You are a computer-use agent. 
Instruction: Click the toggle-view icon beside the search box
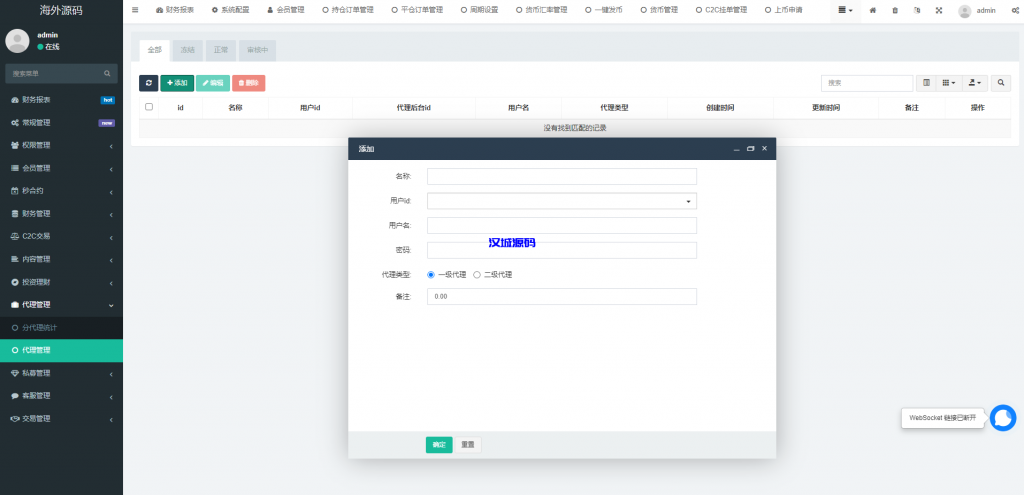point(926,83)
